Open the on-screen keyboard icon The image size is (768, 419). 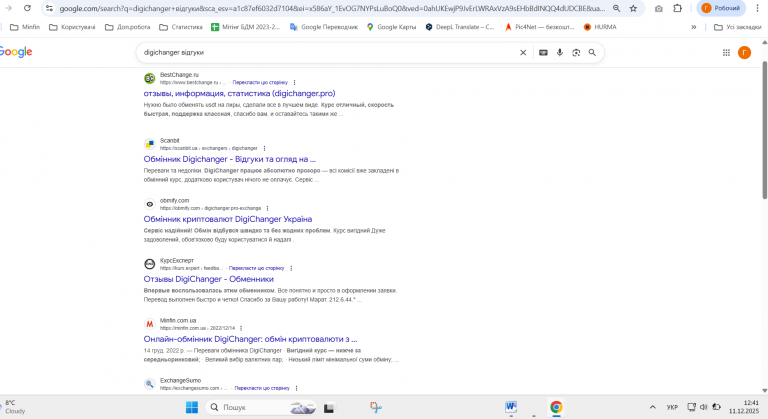tap(543, 52)
